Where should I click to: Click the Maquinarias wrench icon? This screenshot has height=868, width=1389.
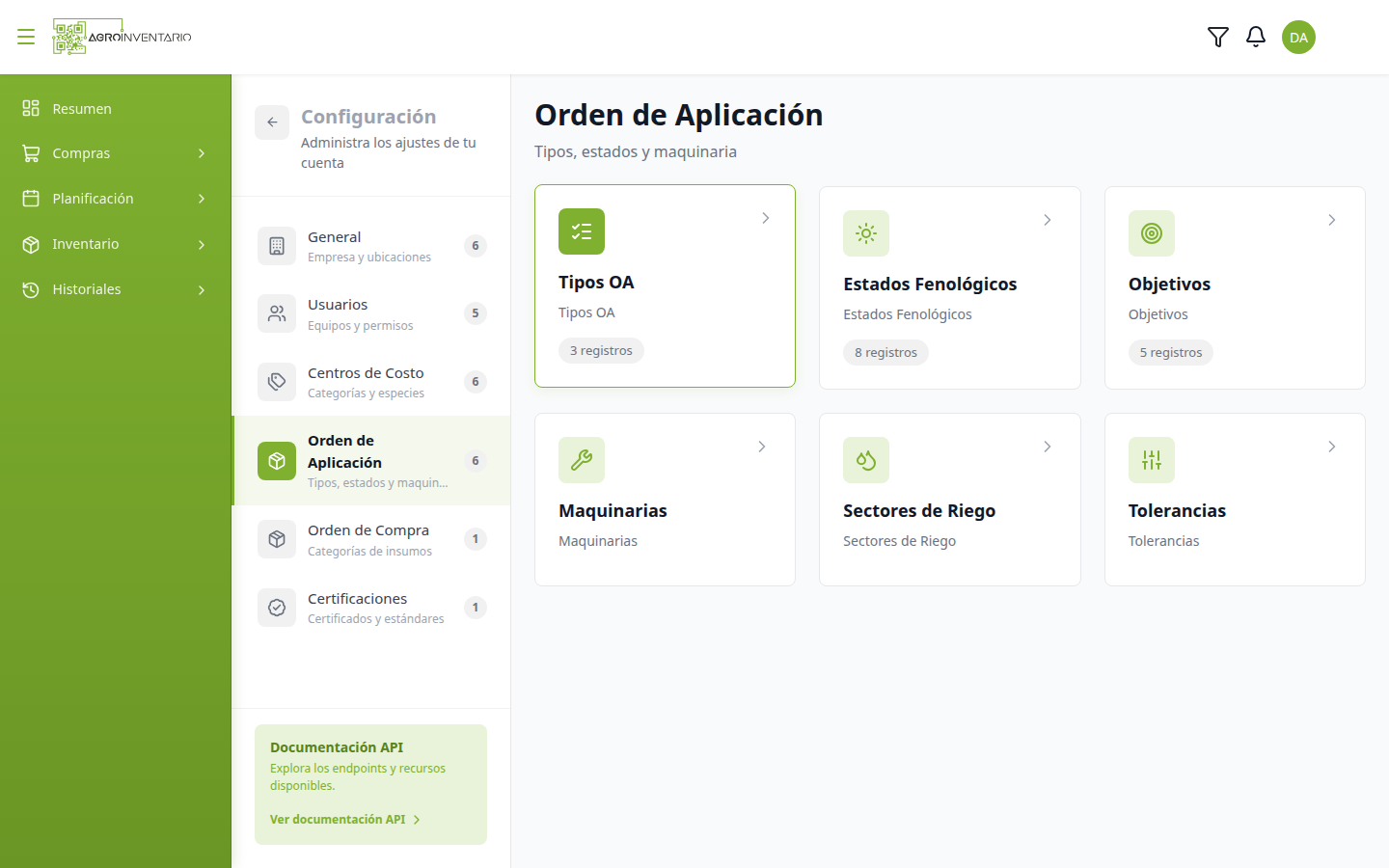(582, 460)
